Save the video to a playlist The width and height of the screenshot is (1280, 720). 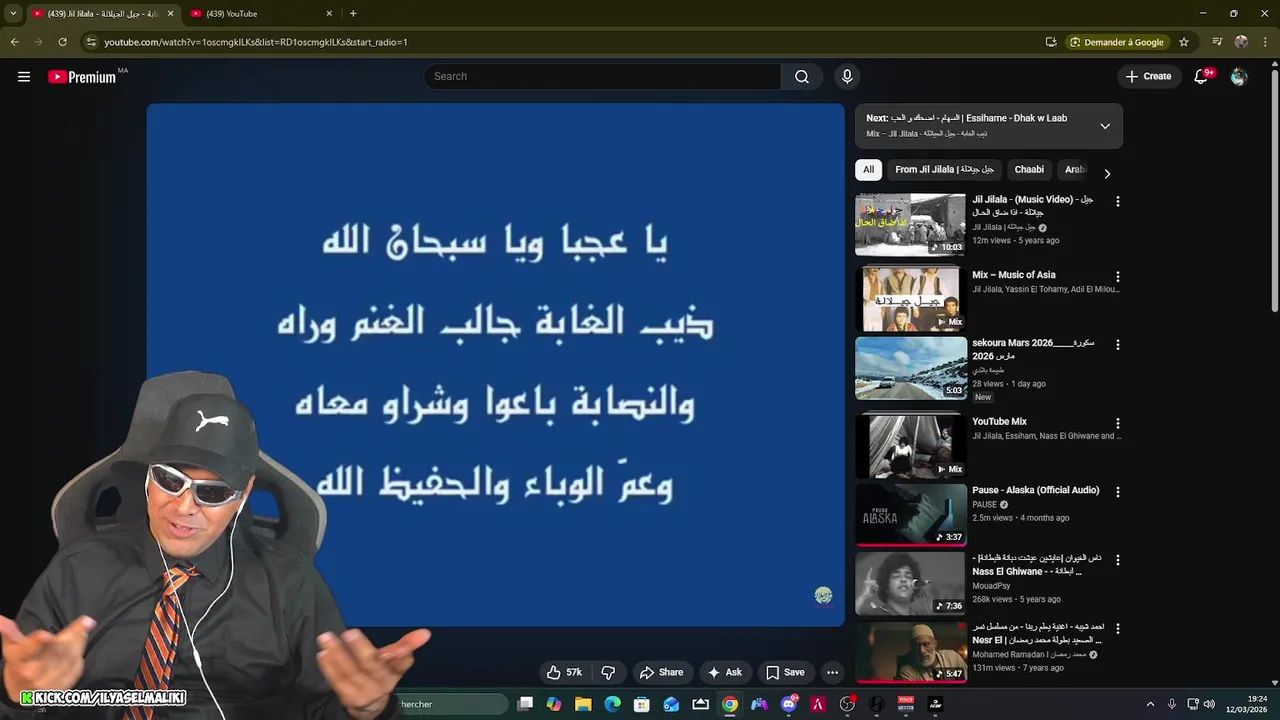785,672
